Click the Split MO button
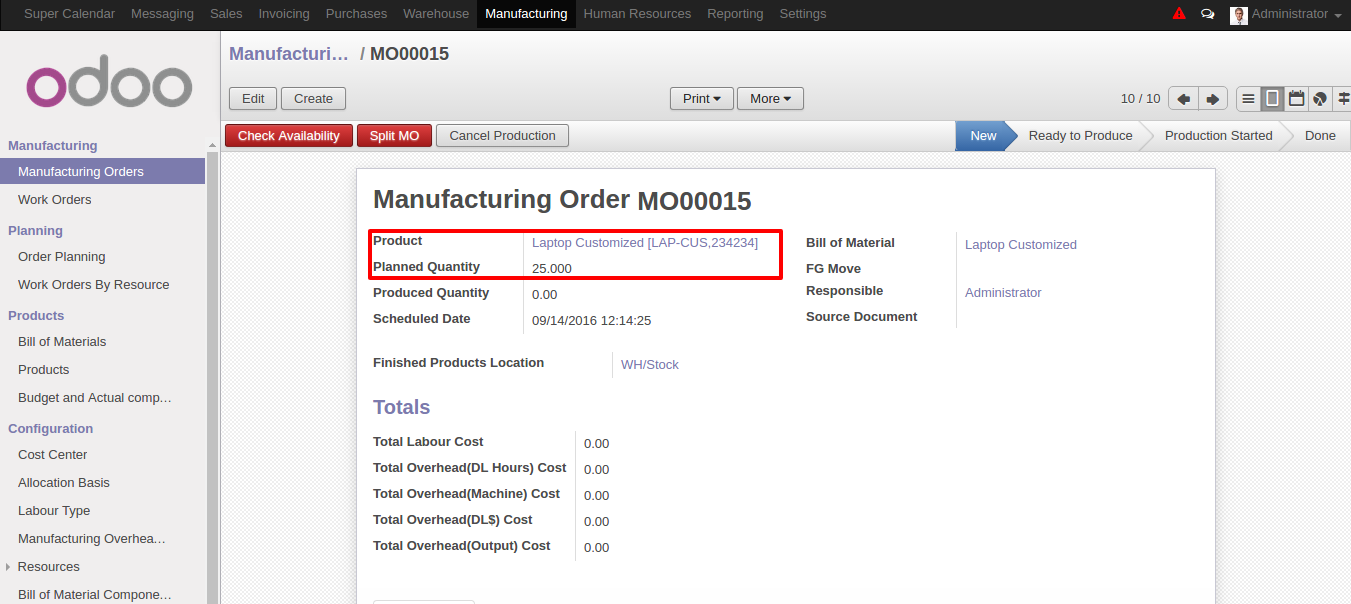Image resolution: width=1351 pixels, height=604 pixels. 394,136
